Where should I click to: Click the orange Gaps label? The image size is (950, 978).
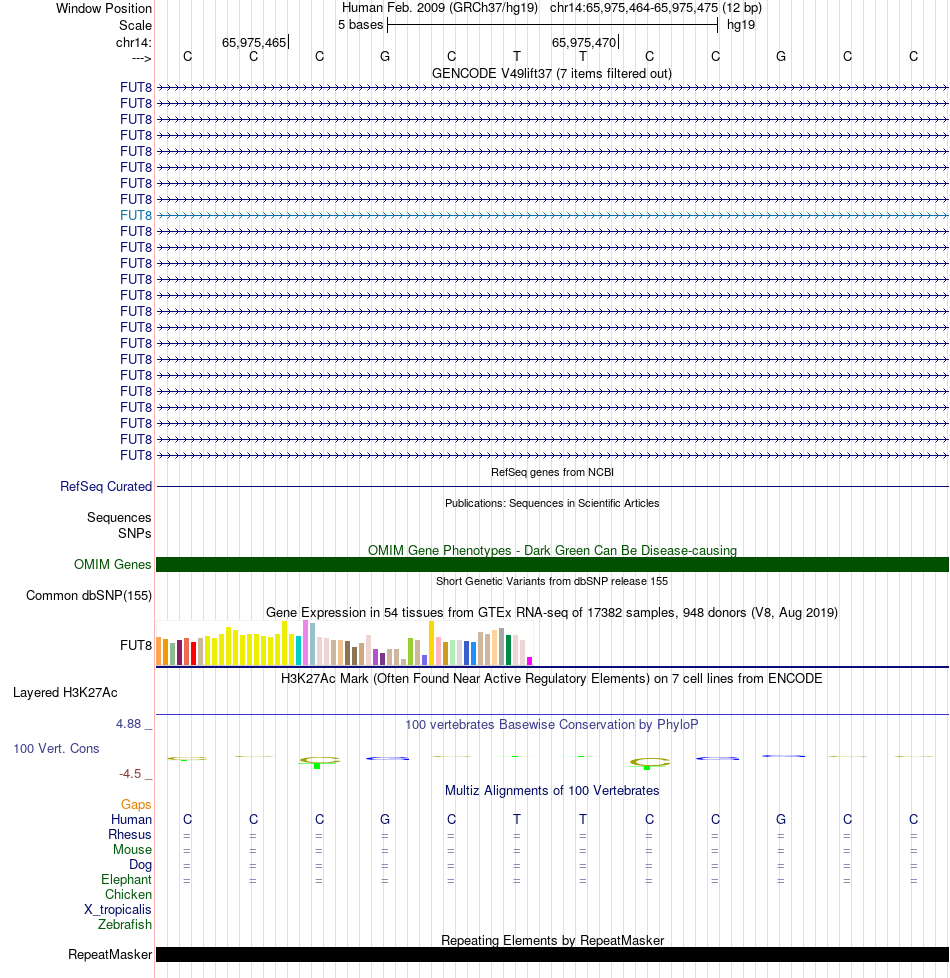point(136,805)
